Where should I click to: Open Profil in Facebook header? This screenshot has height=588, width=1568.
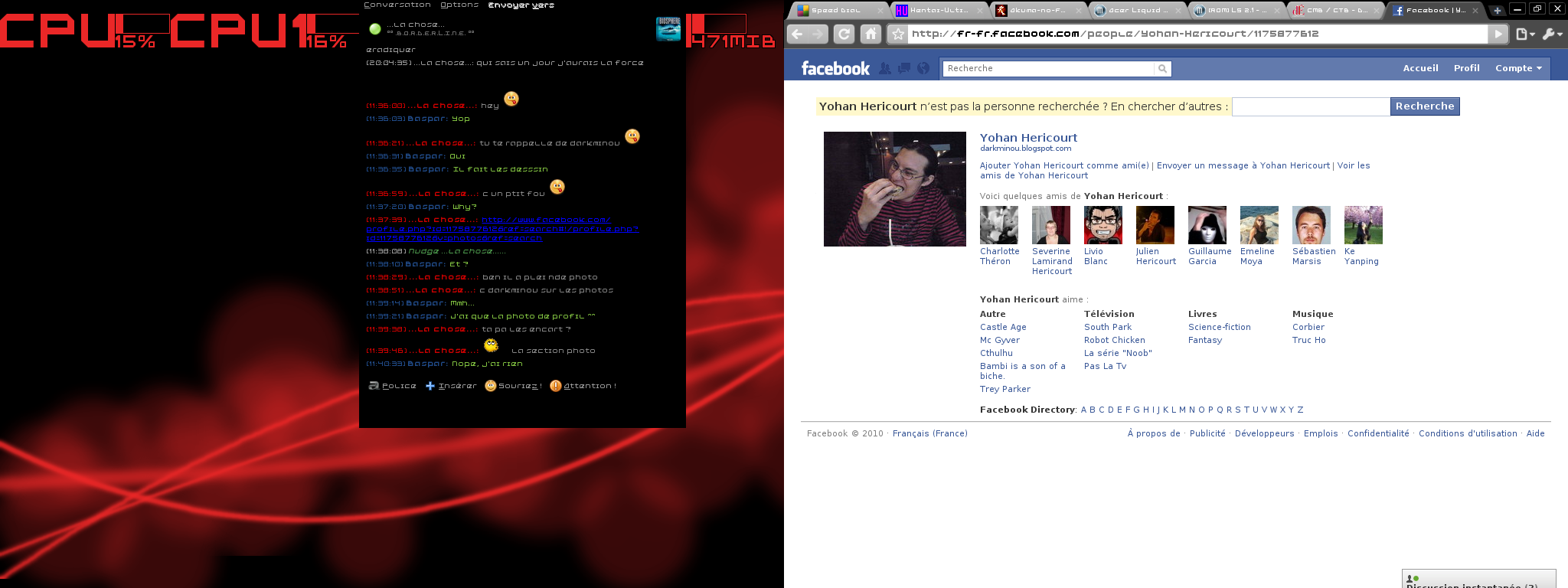pyautogui.click(x=1466, y=68)
